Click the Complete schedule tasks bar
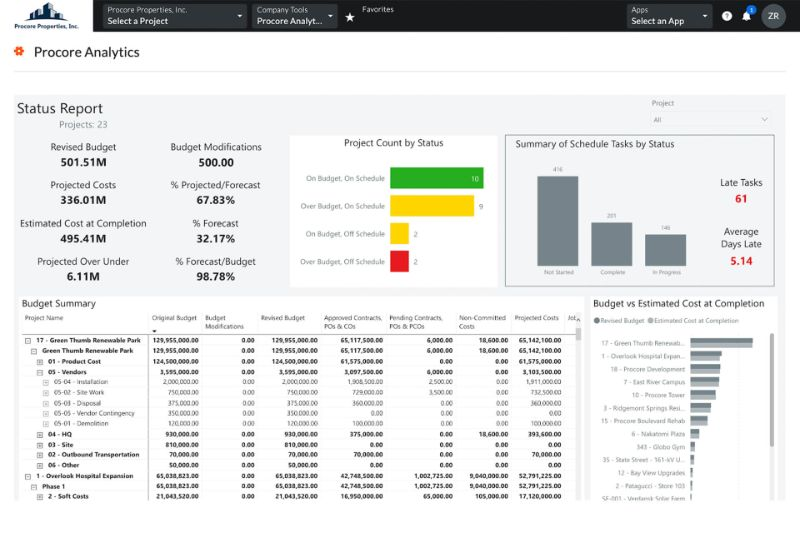This screenshot has height=533, width=800. click(x=612, y=244)
